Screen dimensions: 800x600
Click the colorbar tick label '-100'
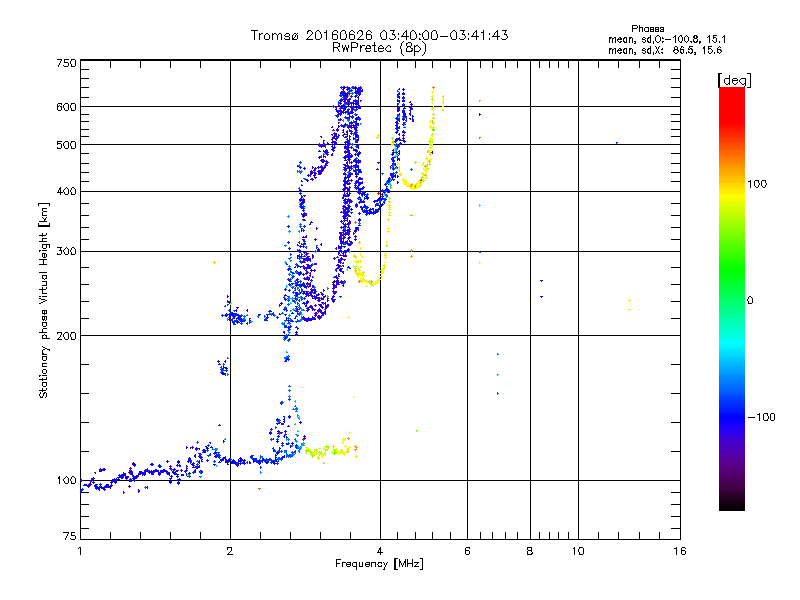tap(761, 417)
